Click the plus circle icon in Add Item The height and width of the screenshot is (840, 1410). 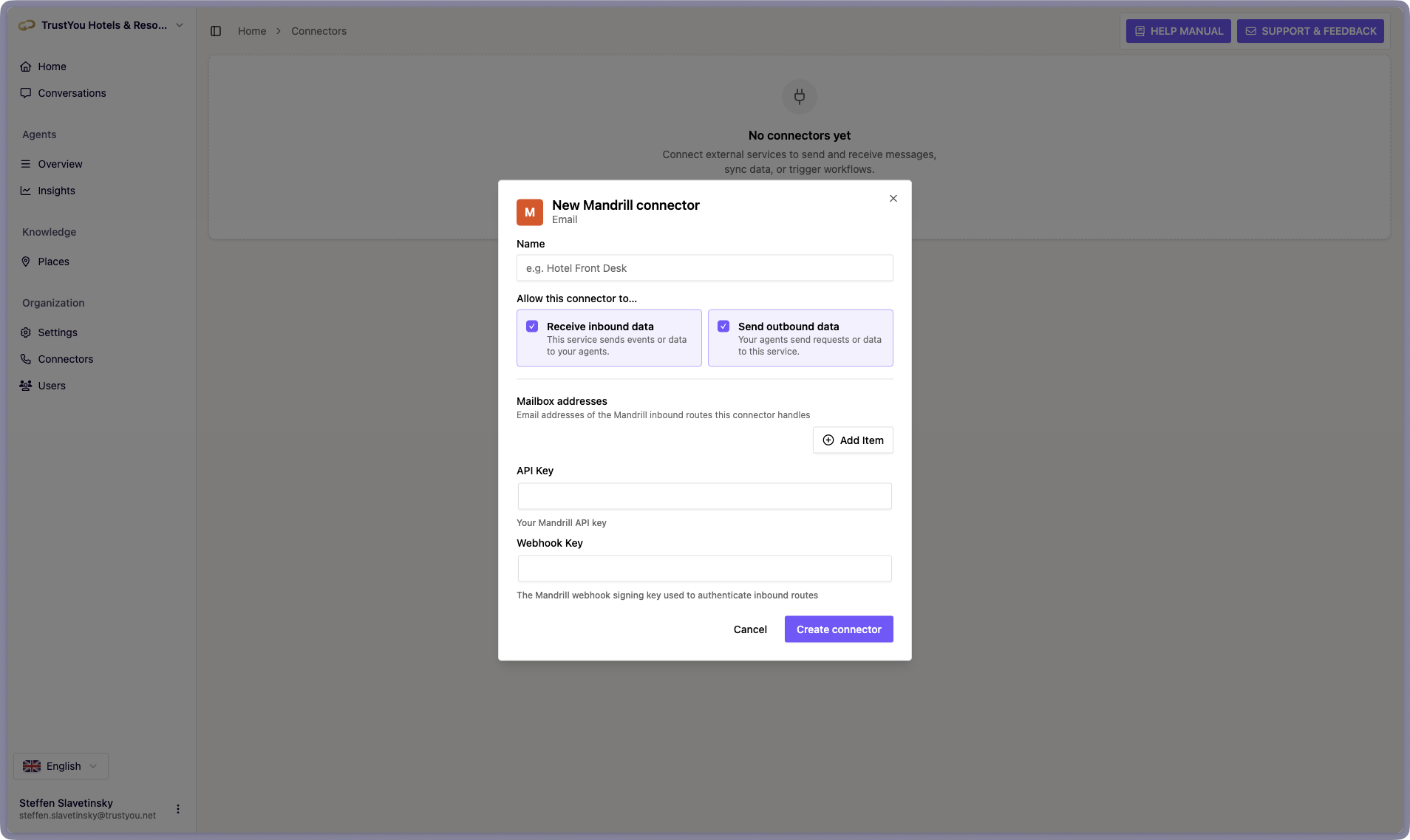pos(828,440)
